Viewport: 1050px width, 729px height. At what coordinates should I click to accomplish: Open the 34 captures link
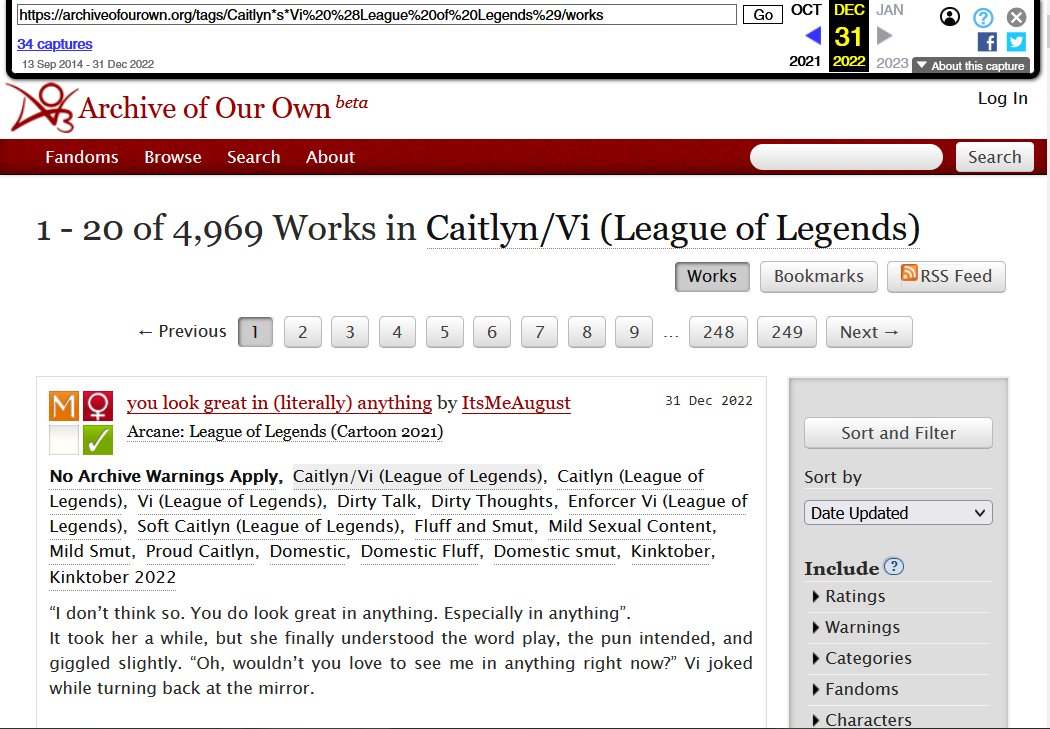coord(55,44)
